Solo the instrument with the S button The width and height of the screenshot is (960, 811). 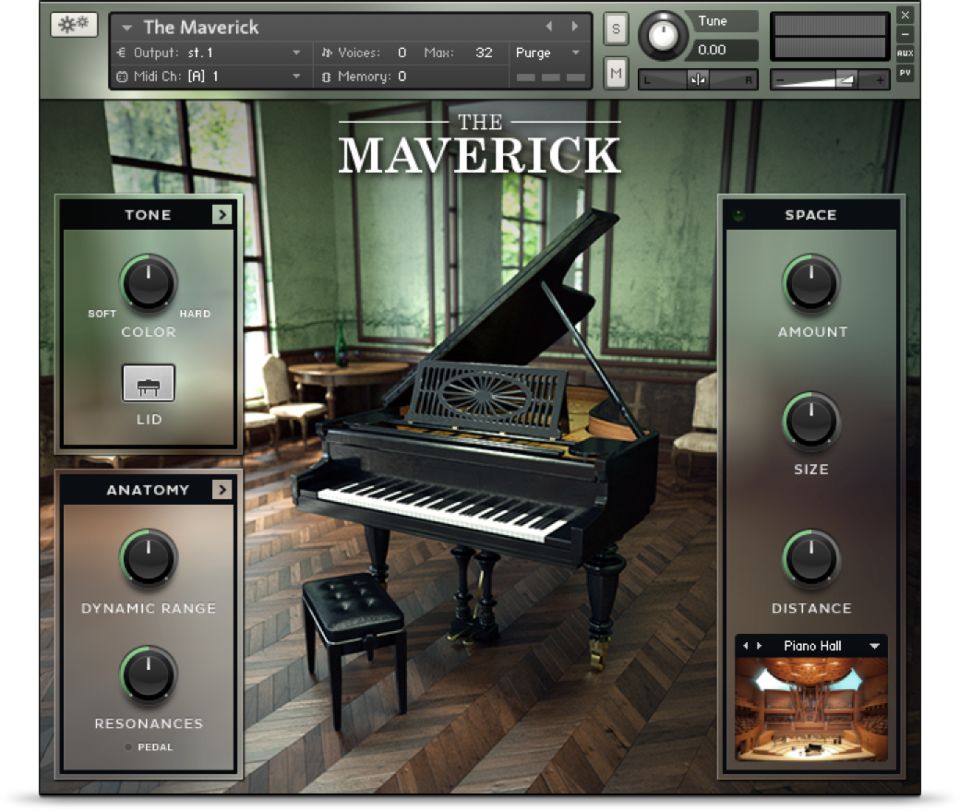coord(615,30)
